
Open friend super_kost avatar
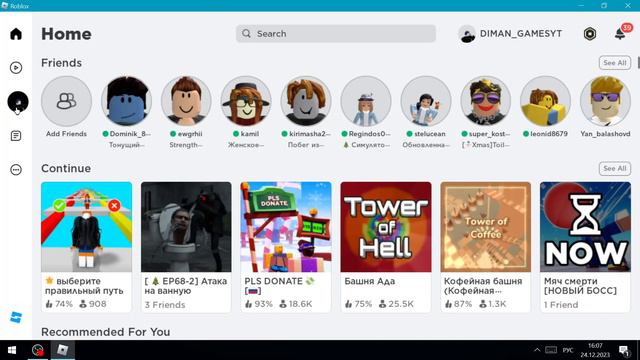coord(485,101)
